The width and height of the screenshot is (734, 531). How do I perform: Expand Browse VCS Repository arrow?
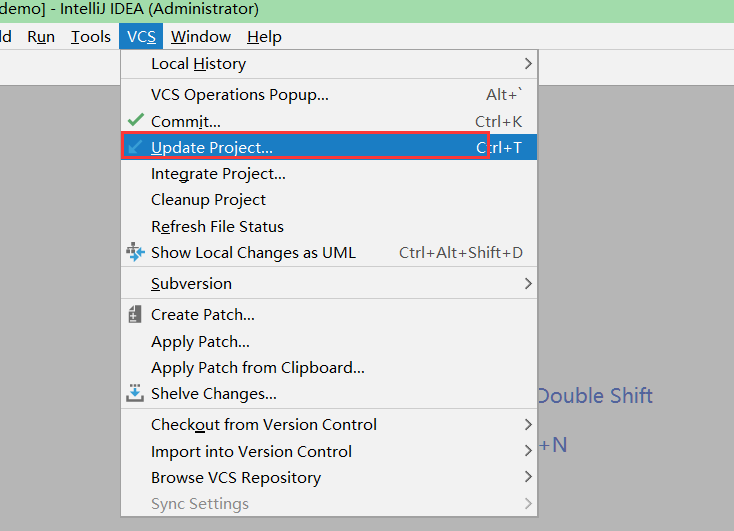click(528, 477)
